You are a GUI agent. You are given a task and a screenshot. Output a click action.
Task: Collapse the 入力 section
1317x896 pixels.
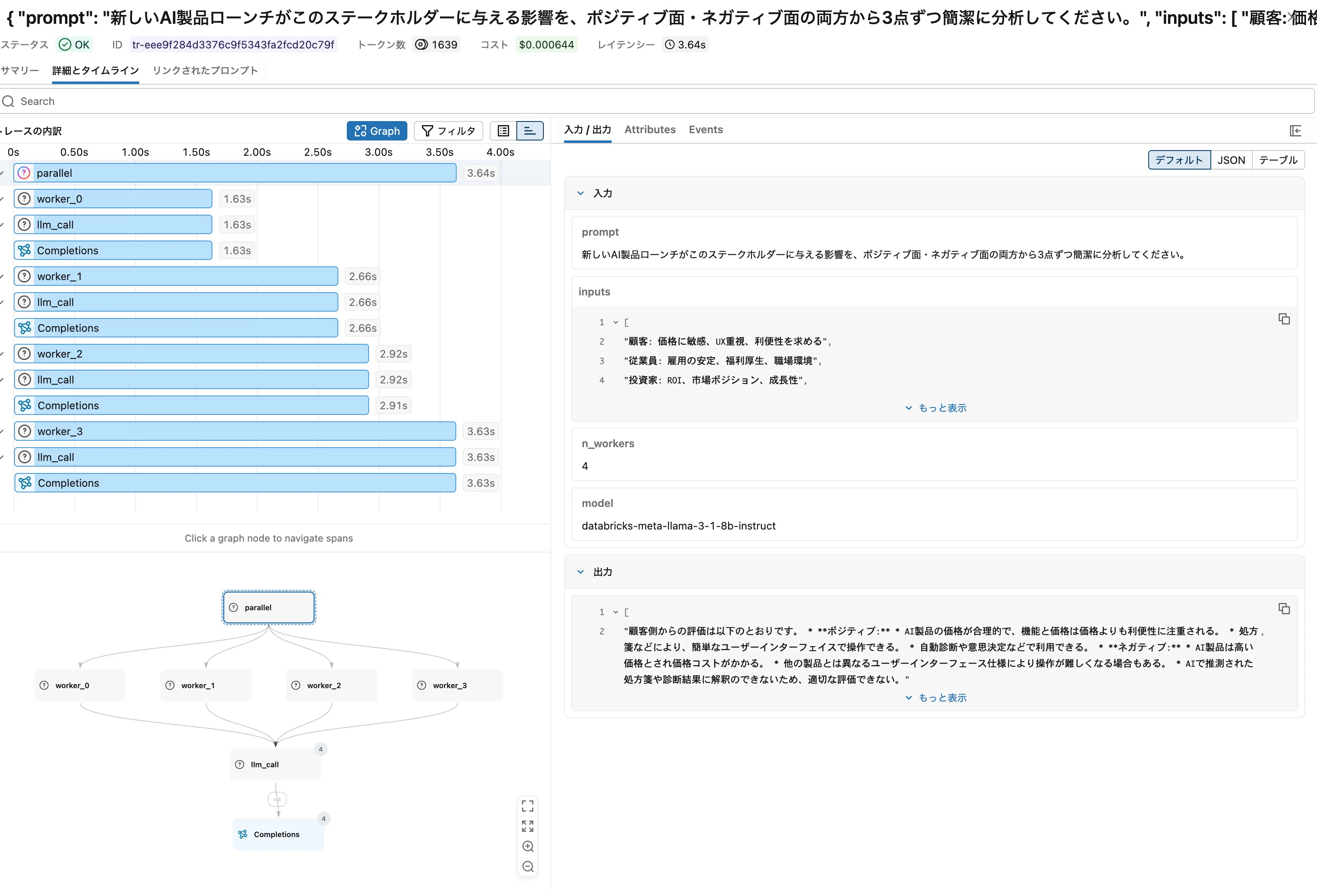tap(580, 193)
